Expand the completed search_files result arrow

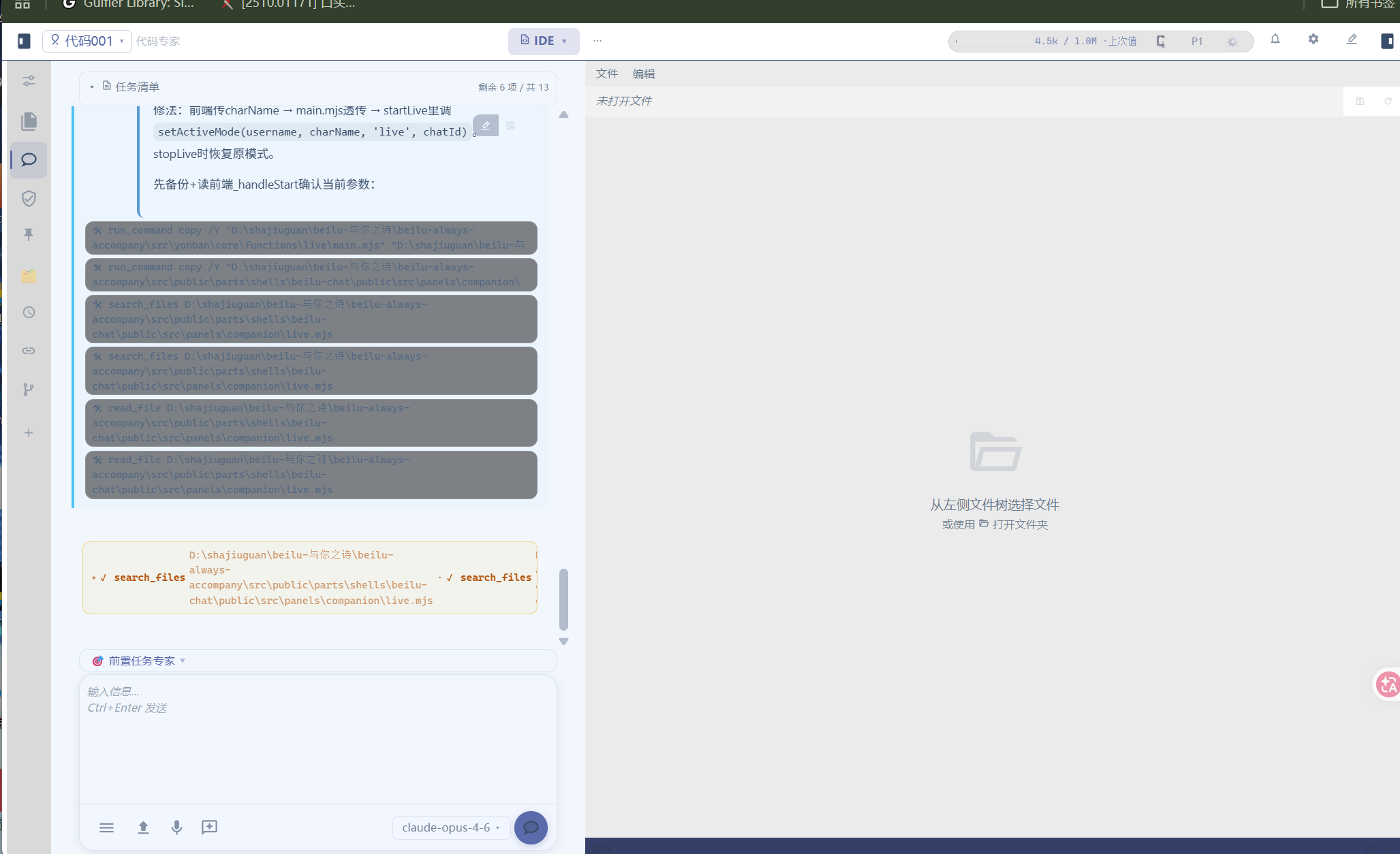click(94, 578)
